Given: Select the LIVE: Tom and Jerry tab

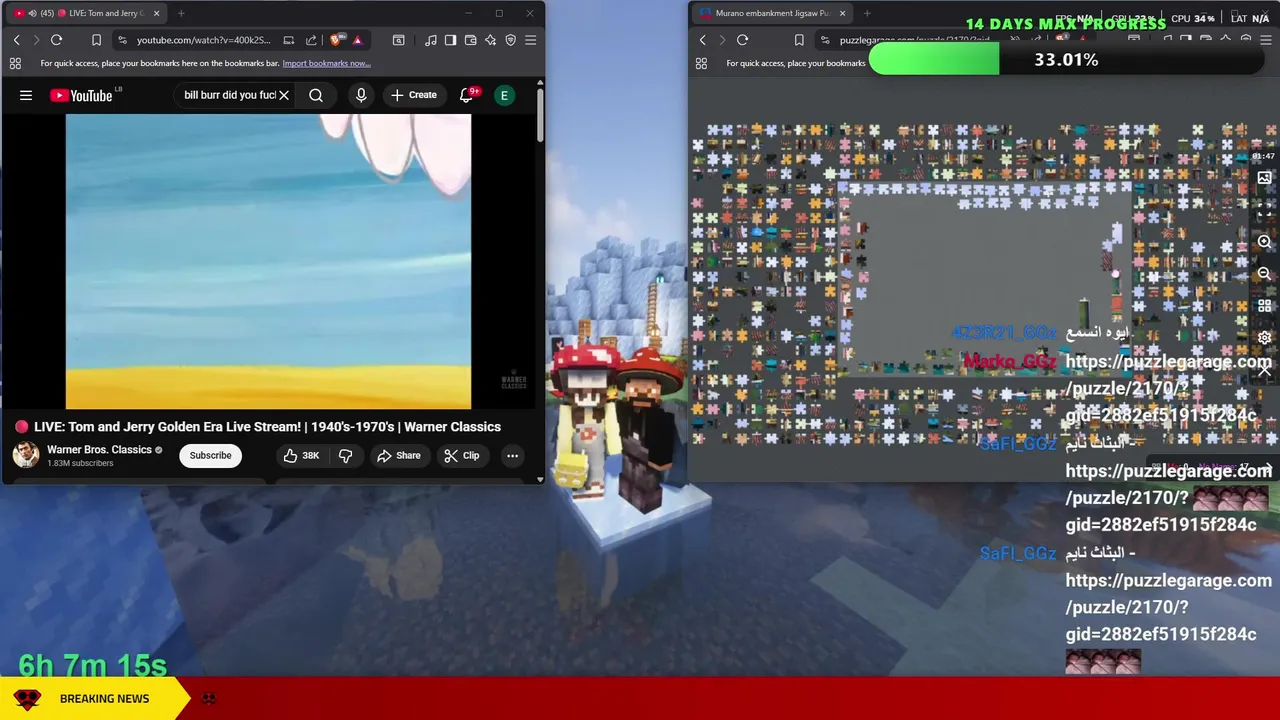Looking at the screenshot, I should click(88, 13).
